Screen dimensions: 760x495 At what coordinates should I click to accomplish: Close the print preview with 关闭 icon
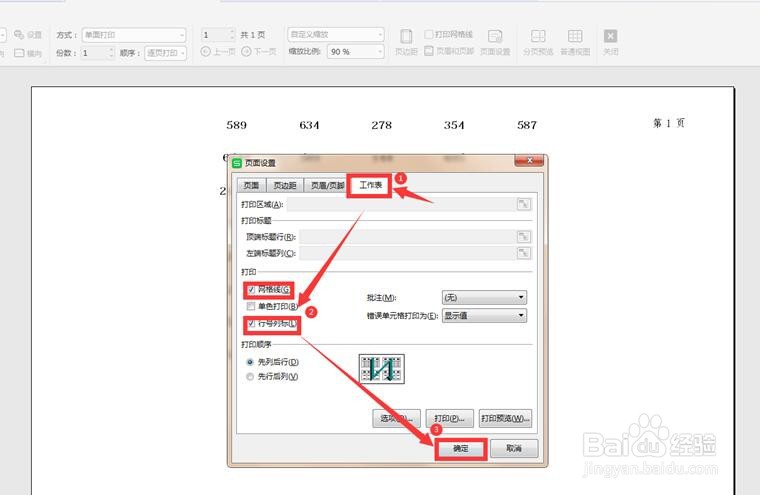click(610, 36)
